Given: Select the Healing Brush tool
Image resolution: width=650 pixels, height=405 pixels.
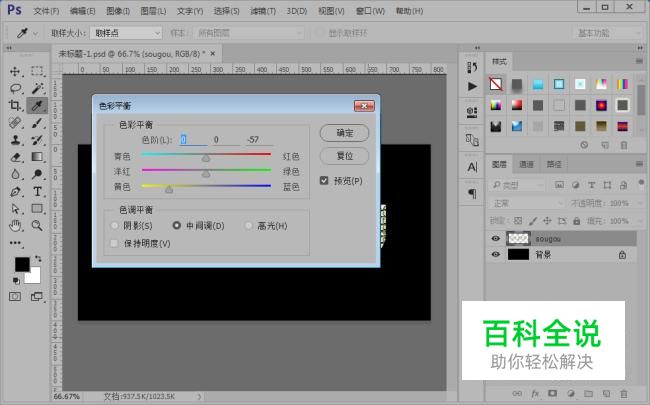Looking at the screenshot, I should click(15, 123).
